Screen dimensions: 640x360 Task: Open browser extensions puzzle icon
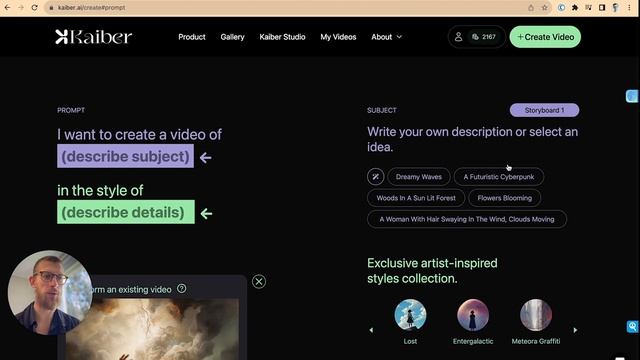click(575, 7)
